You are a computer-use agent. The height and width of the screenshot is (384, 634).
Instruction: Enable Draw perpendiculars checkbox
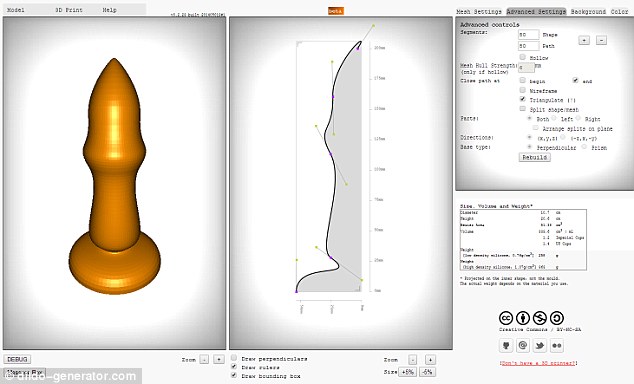234,358
